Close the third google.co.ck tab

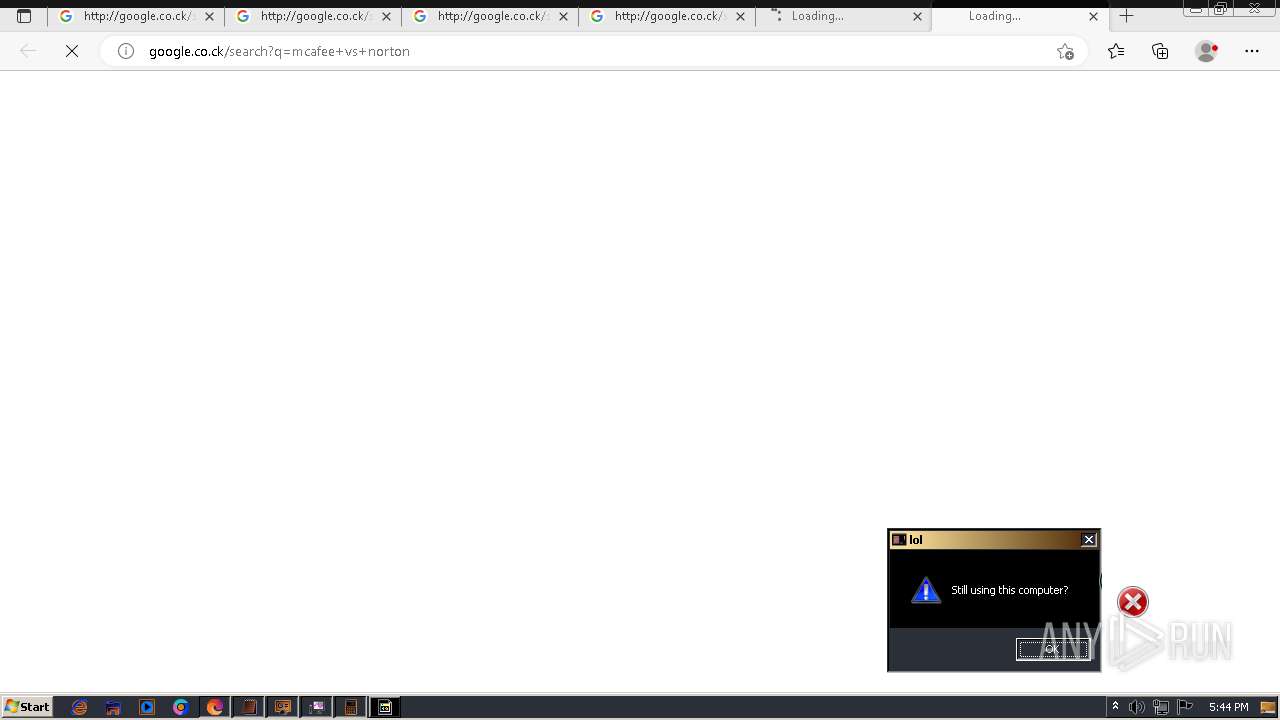coord(563,16)
